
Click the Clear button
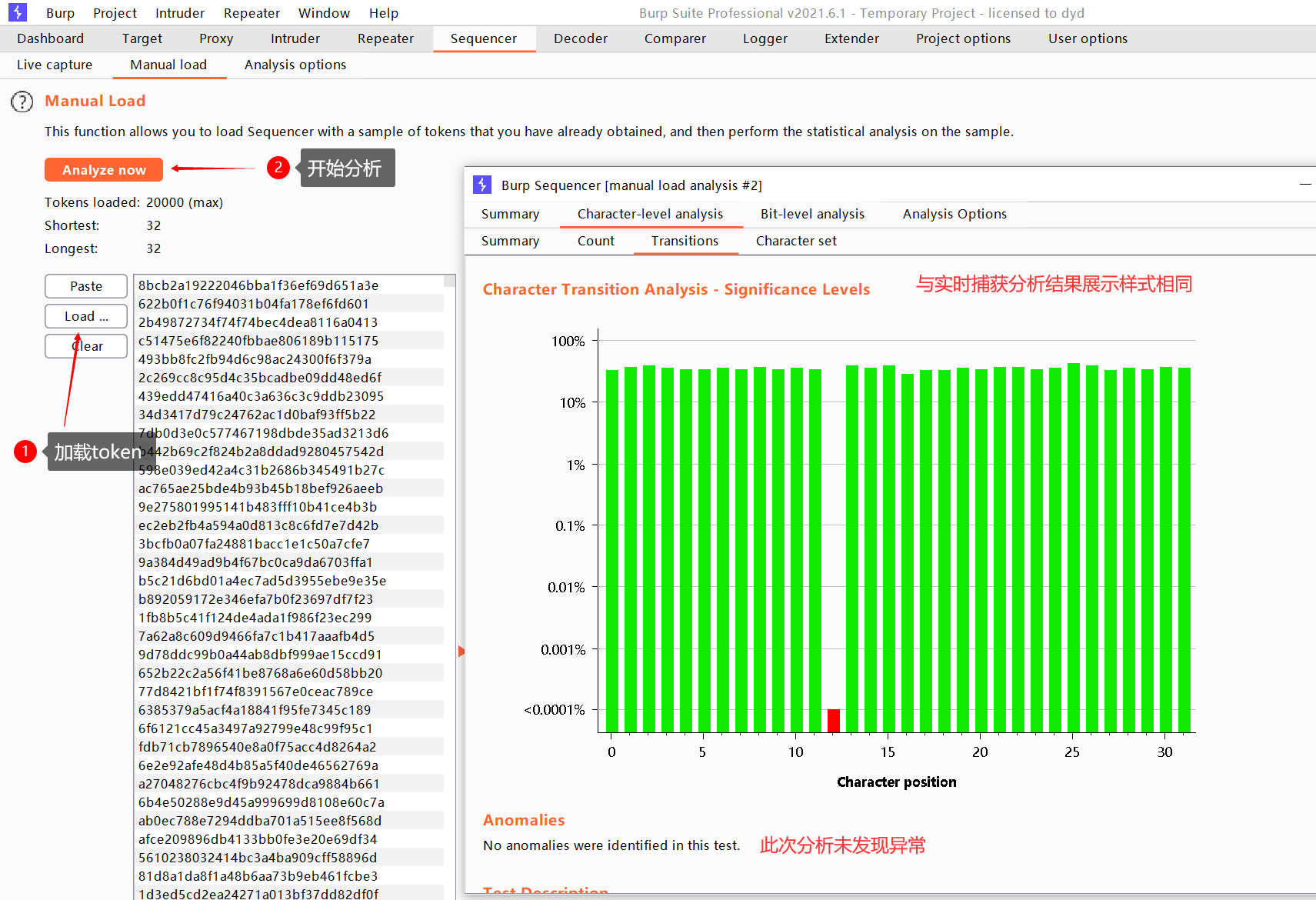86,346
